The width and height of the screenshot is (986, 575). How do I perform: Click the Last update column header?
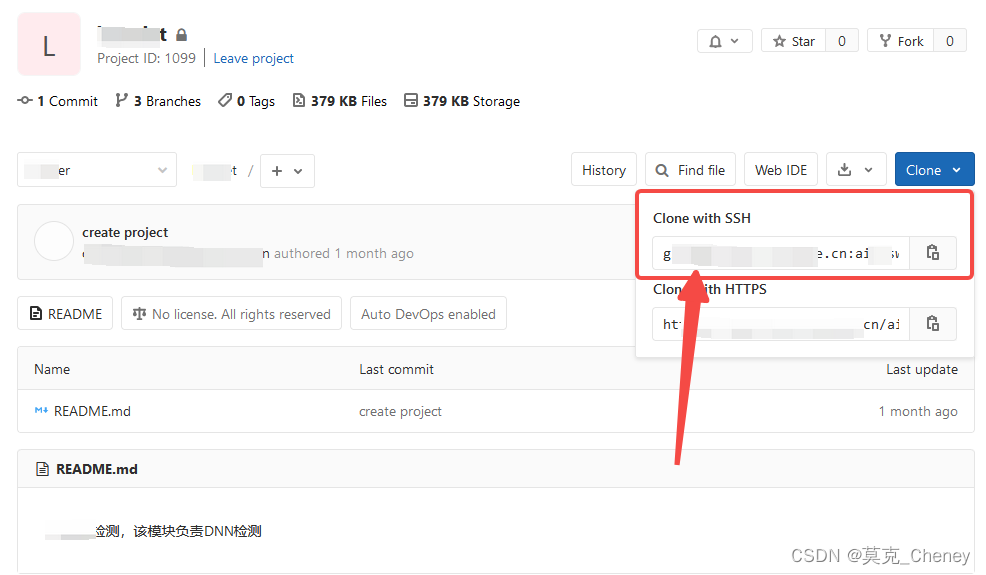[x=922, y=369]
